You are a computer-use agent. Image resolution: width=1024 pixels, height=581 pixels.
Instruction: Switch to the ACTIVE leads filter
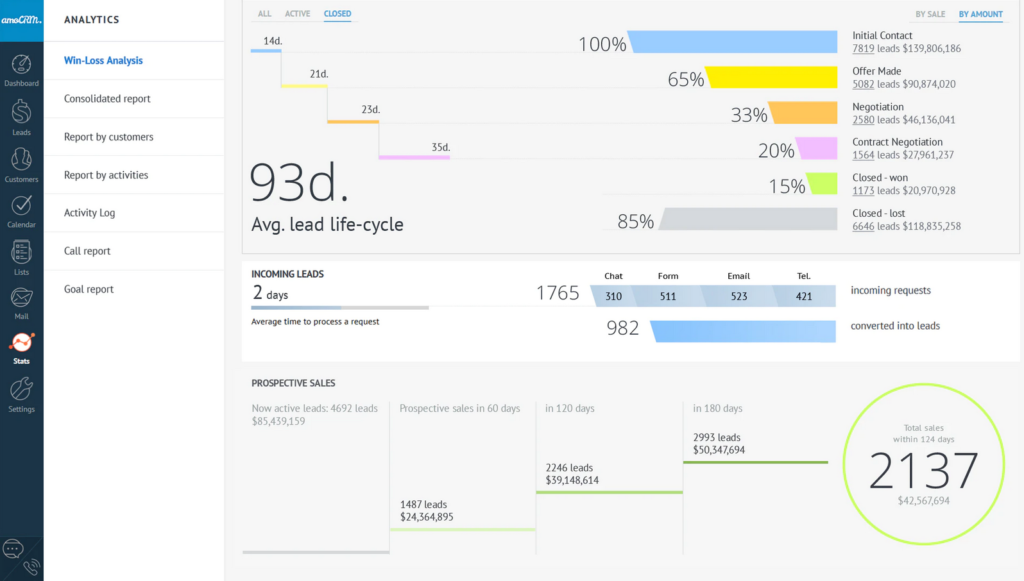tap(297, 13)
